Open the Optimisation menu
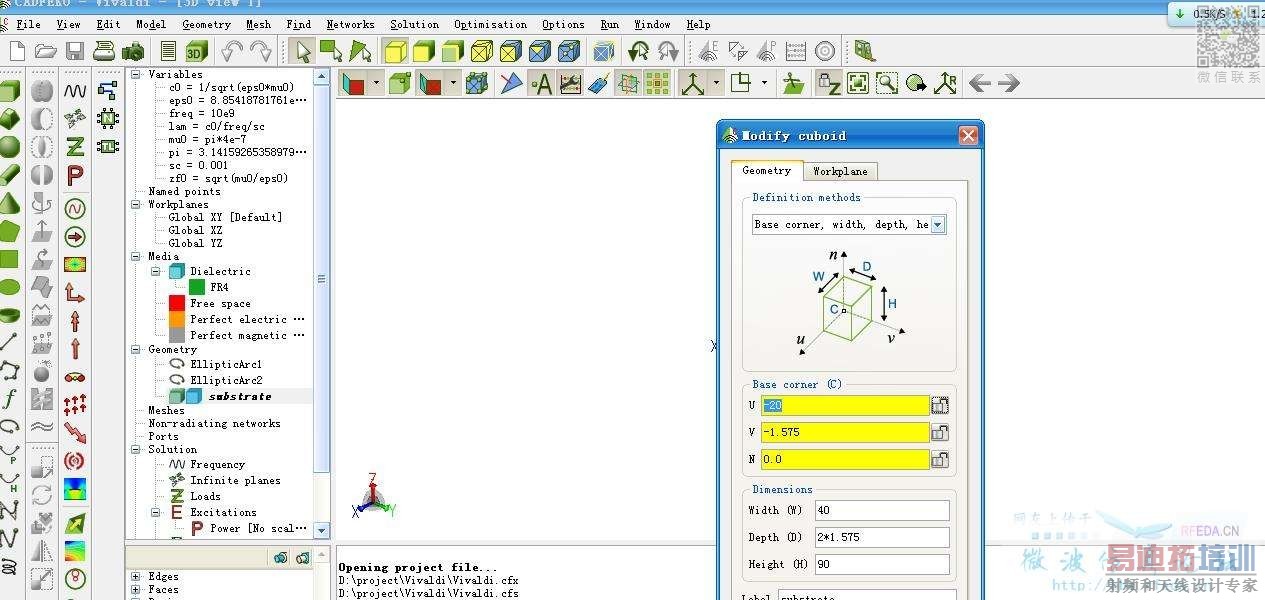Screen dimensions: 1265x600 tap(490, 24)
